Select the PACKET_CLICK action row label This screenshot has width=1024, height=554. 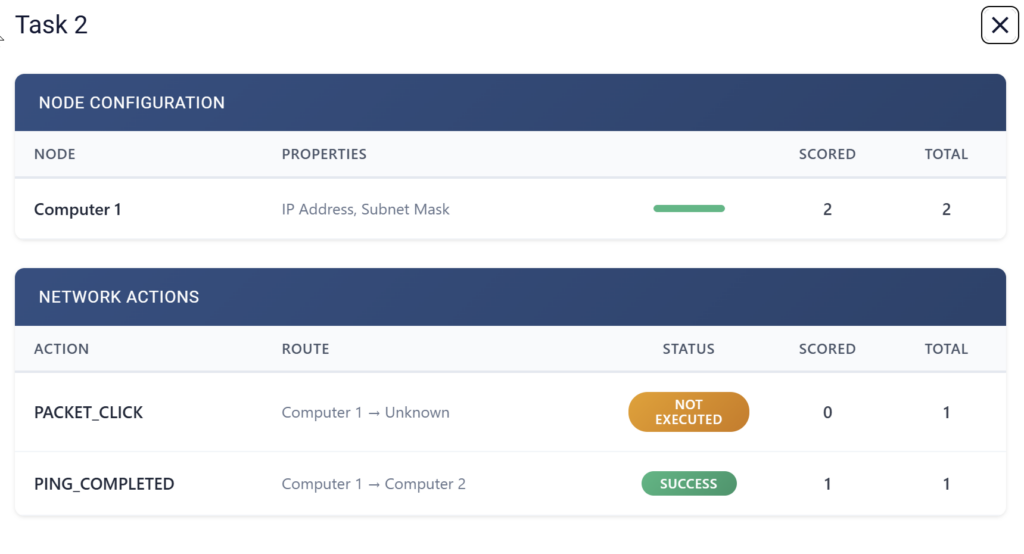[x=88, y=412]
